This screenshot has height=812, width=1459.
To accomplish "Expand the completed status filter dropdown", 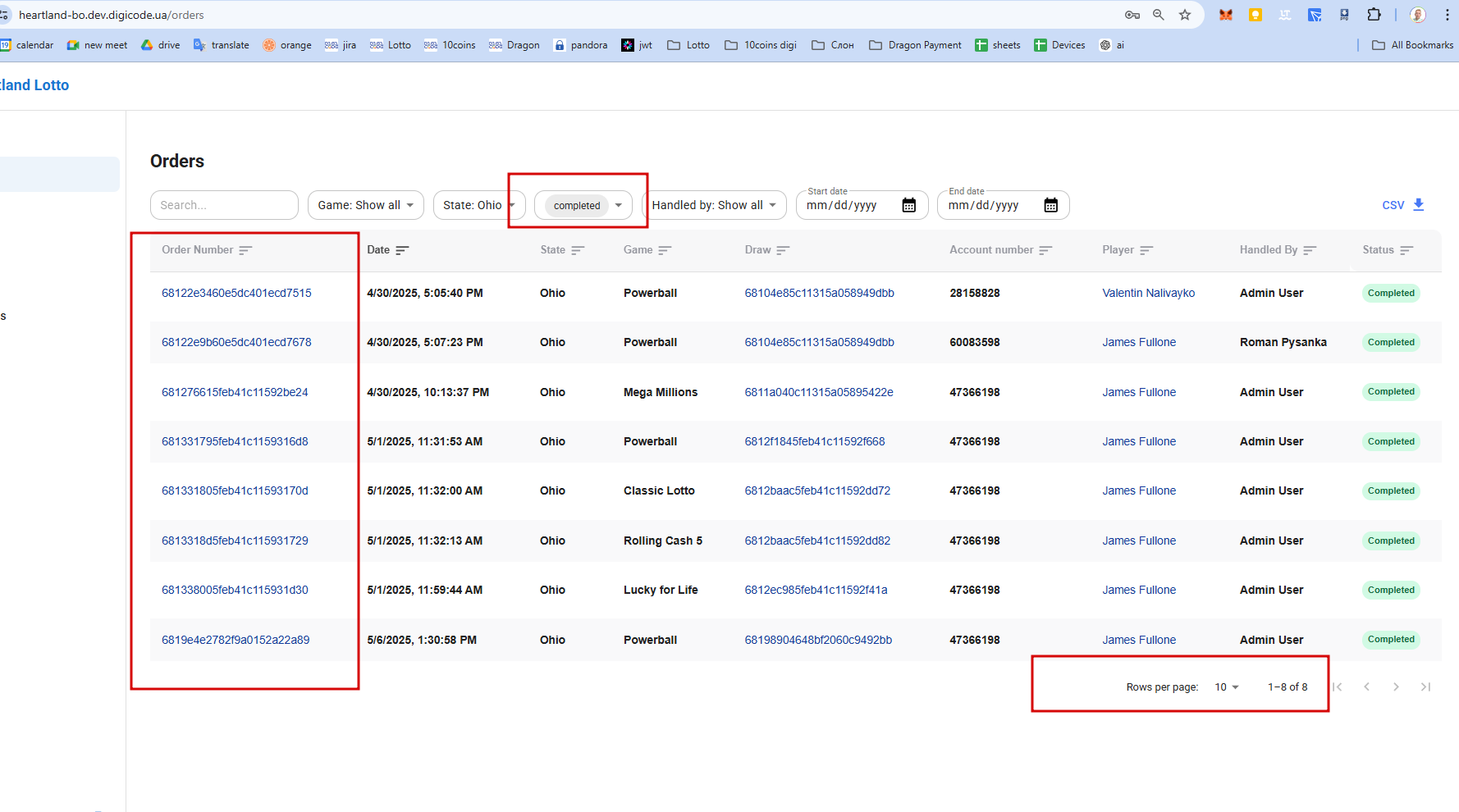I will tap(619, 205).
